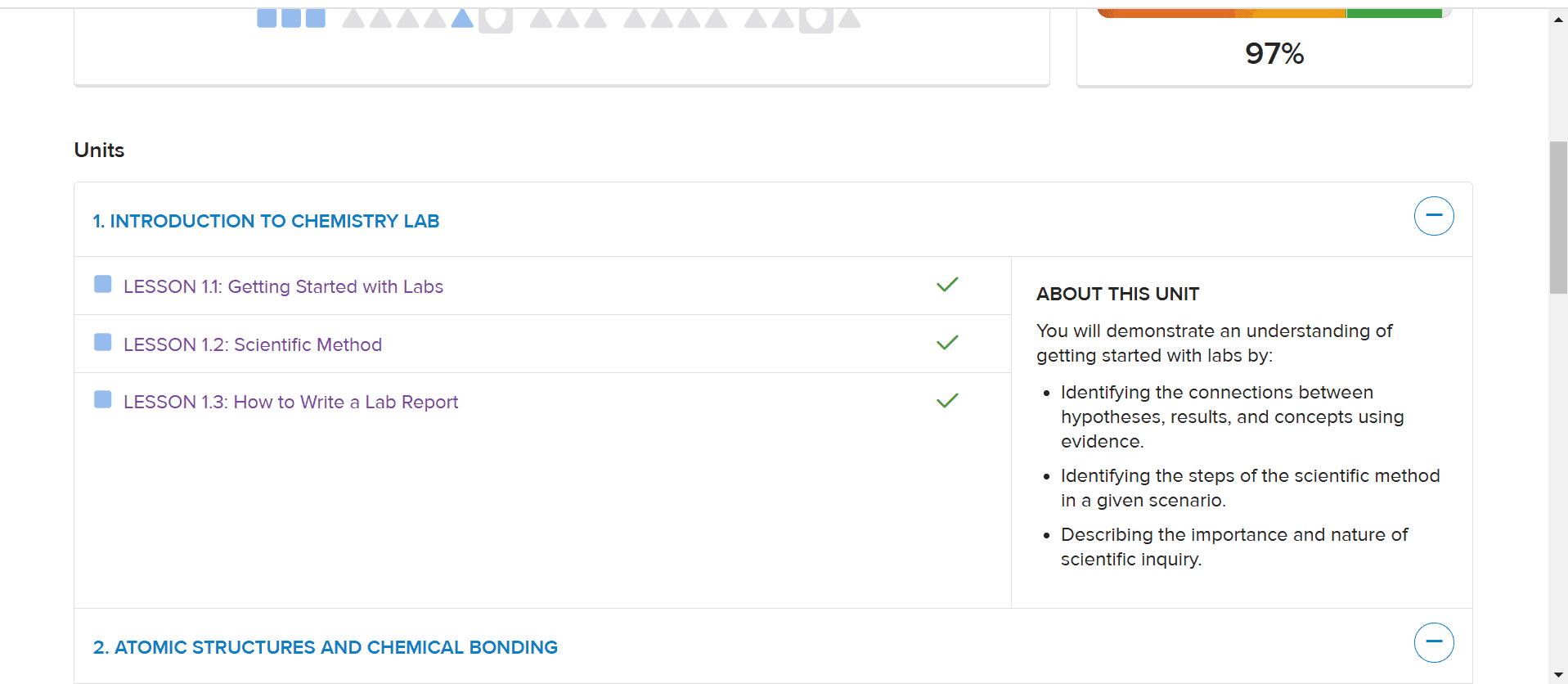Viewport: 1568px width, 684px height.
Task: Click the blue triangle progress marker
Action: [462, 18]
